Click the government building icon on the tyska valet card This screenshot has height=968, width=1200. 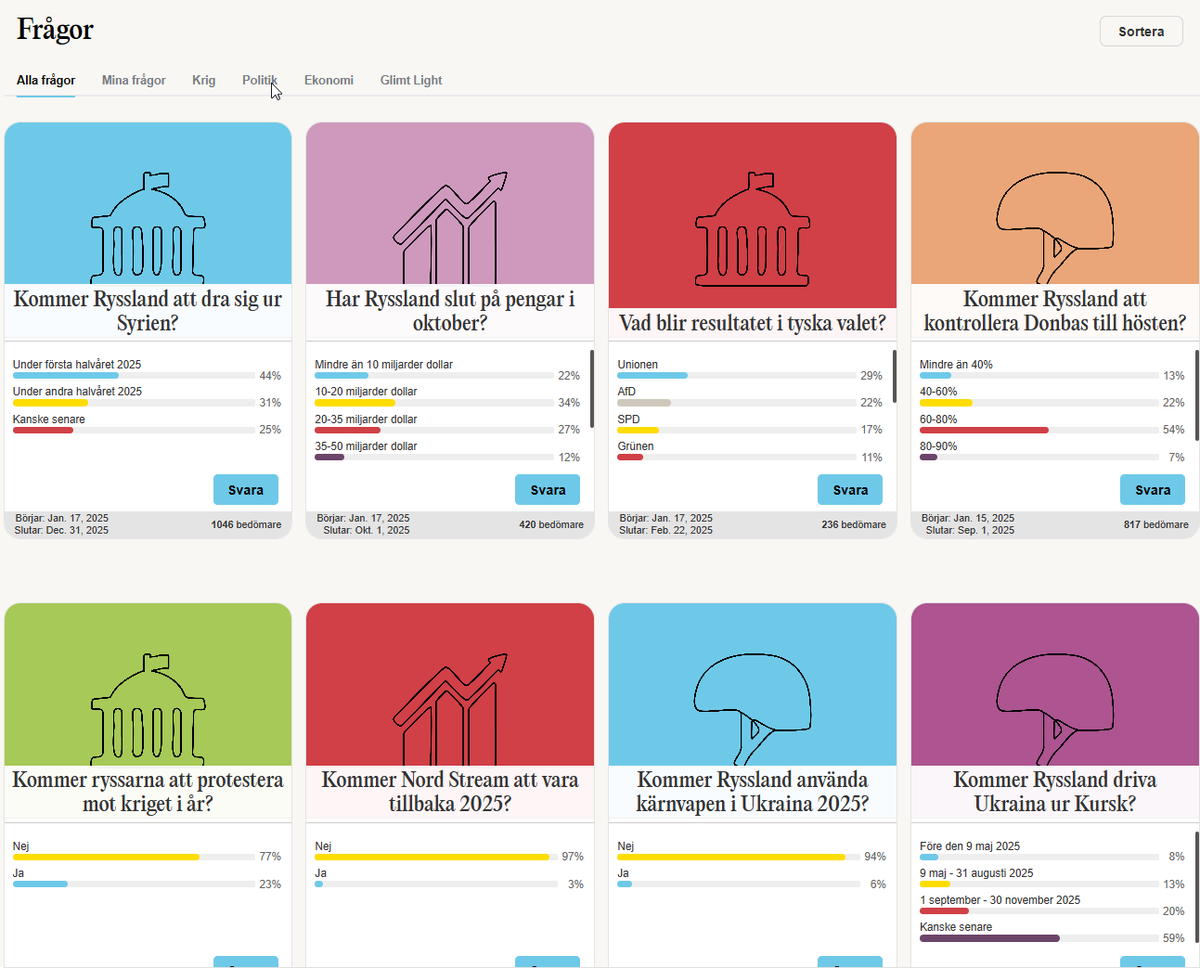coord(752,228)
